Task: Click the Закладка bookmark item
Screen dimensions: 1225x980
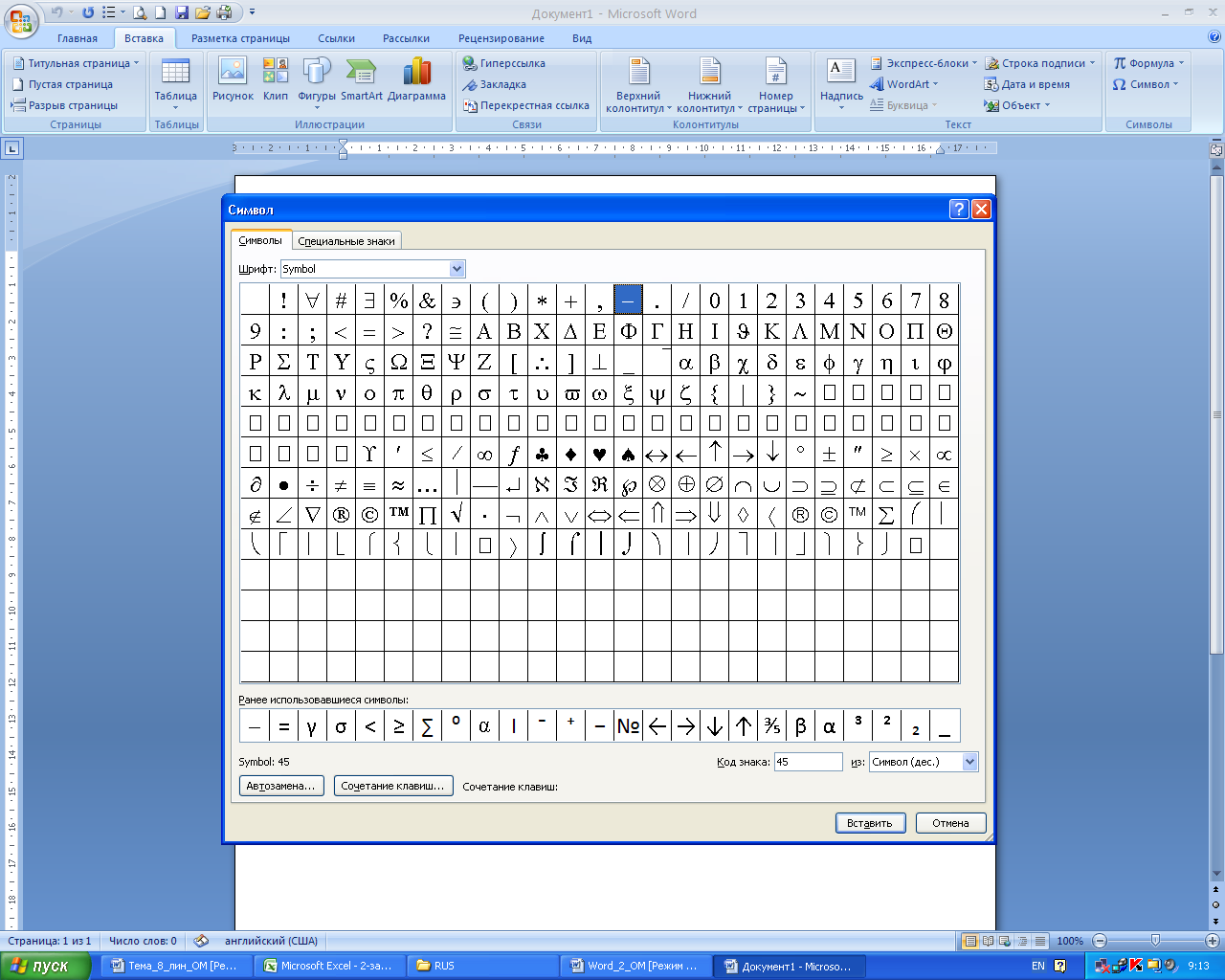Action: pyautogui.click(x=495, y=84)
